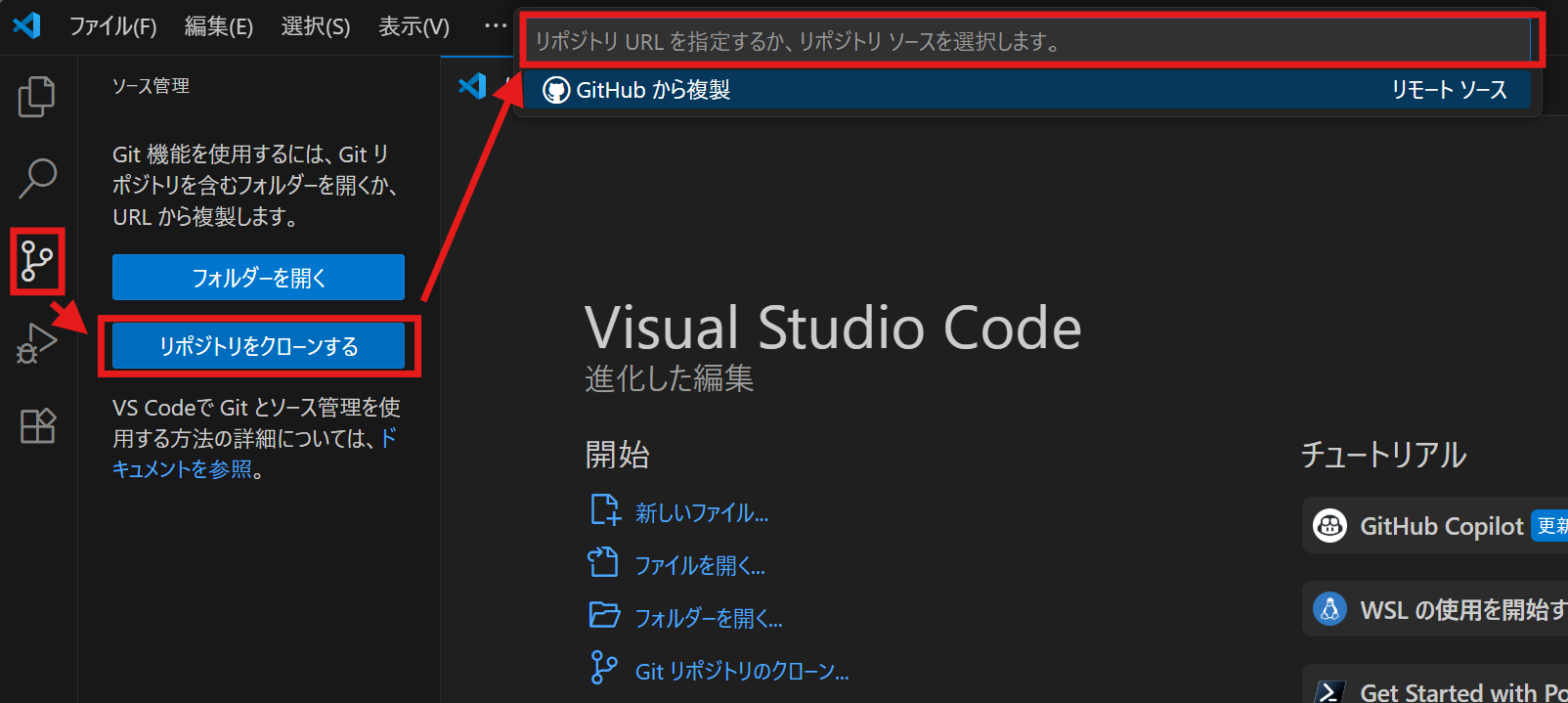Focus the repository URL input field
Viewport: 1568px width, 703px height.
pos(1027,41)
